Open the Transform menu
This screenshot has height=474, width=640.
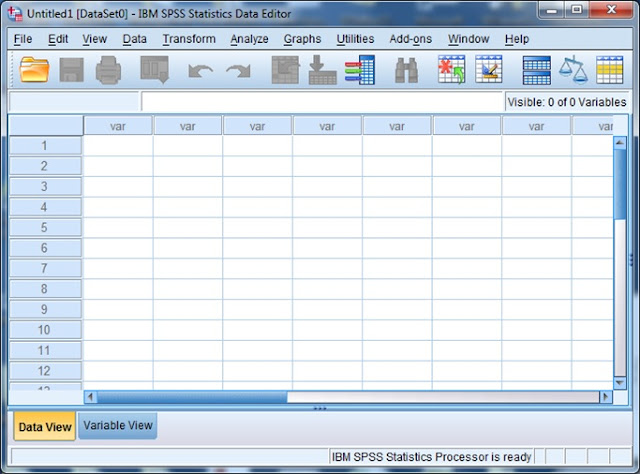189,39
